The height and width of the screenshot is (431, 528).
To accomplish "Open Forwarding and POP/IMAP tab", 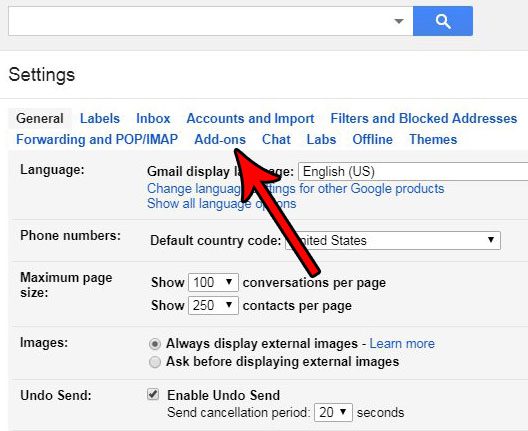I will tap(97, 139).
